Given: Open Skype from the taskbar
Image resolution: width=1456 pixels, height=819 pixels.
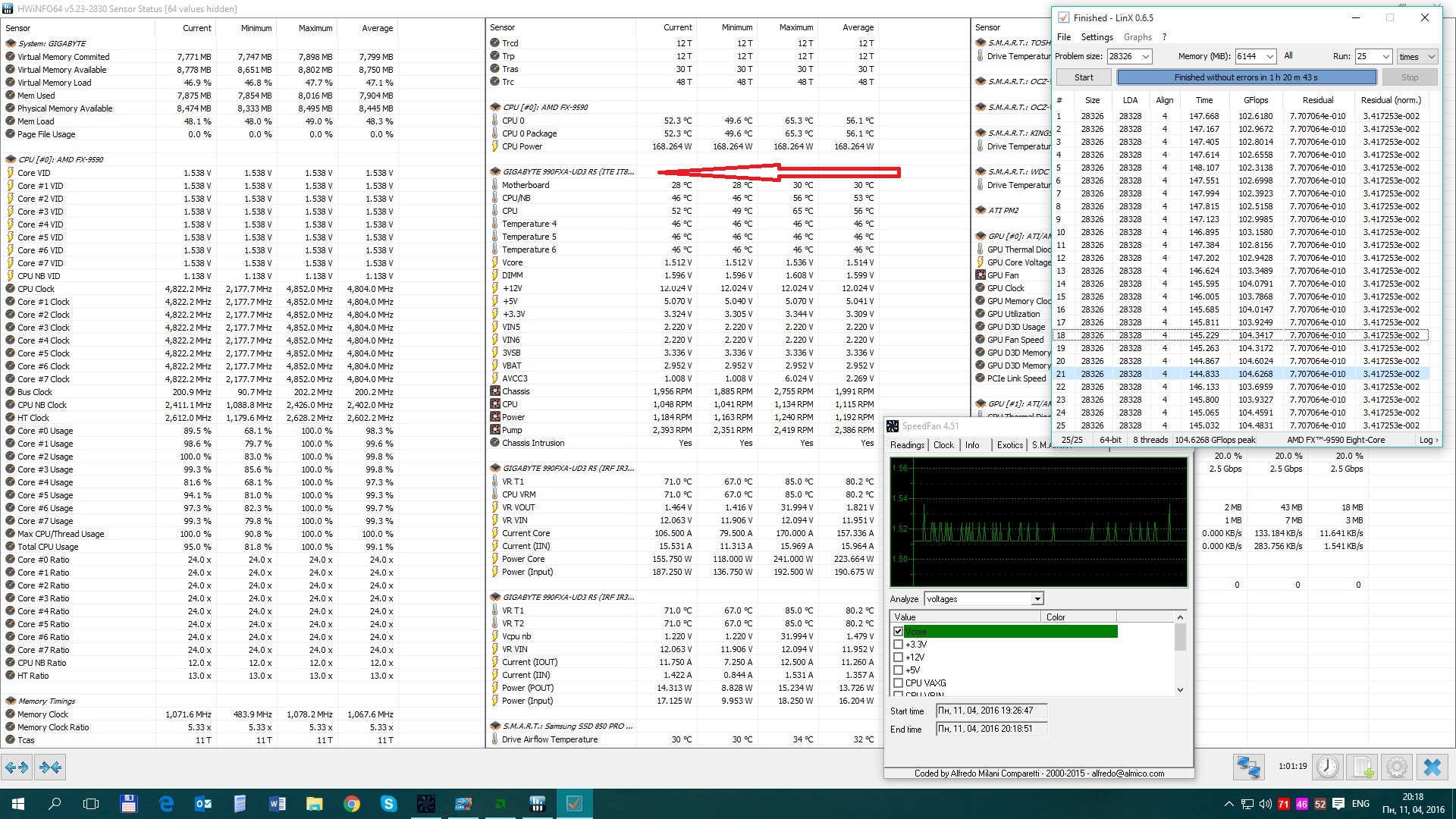Looking at the screenshot, I should [x=388, y=804].
